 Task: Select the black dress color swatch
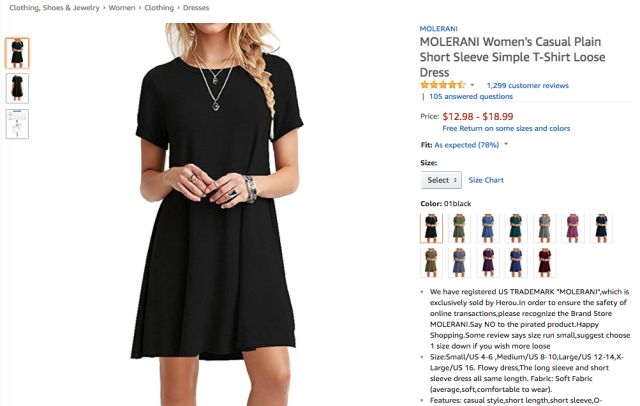coord(431,228)
